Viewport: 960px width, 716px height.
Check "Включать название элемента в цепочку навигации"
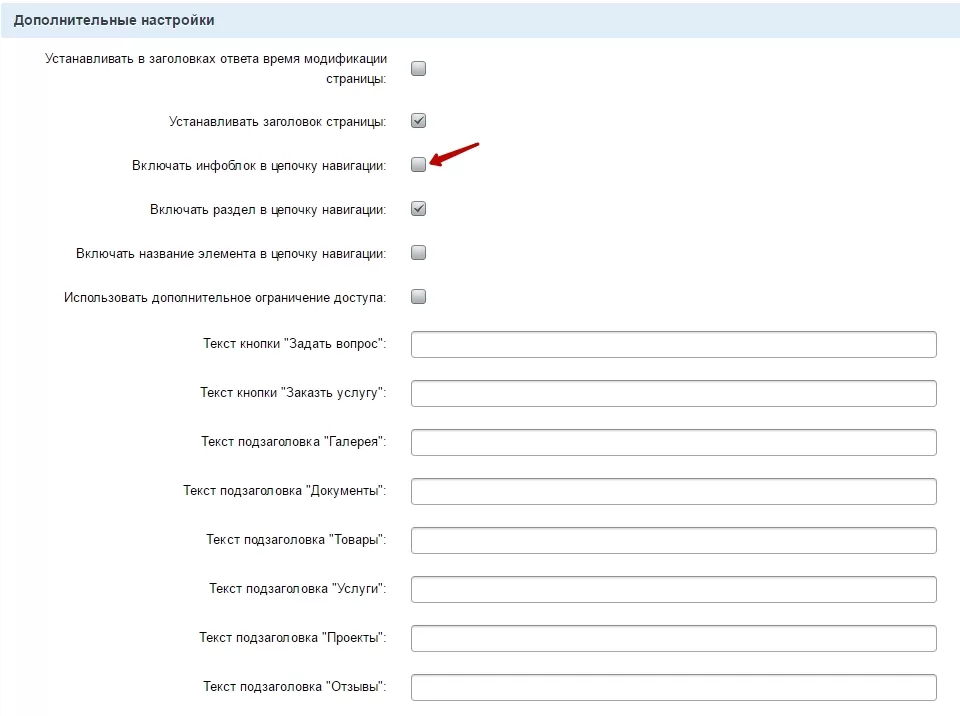coord(418,253)
